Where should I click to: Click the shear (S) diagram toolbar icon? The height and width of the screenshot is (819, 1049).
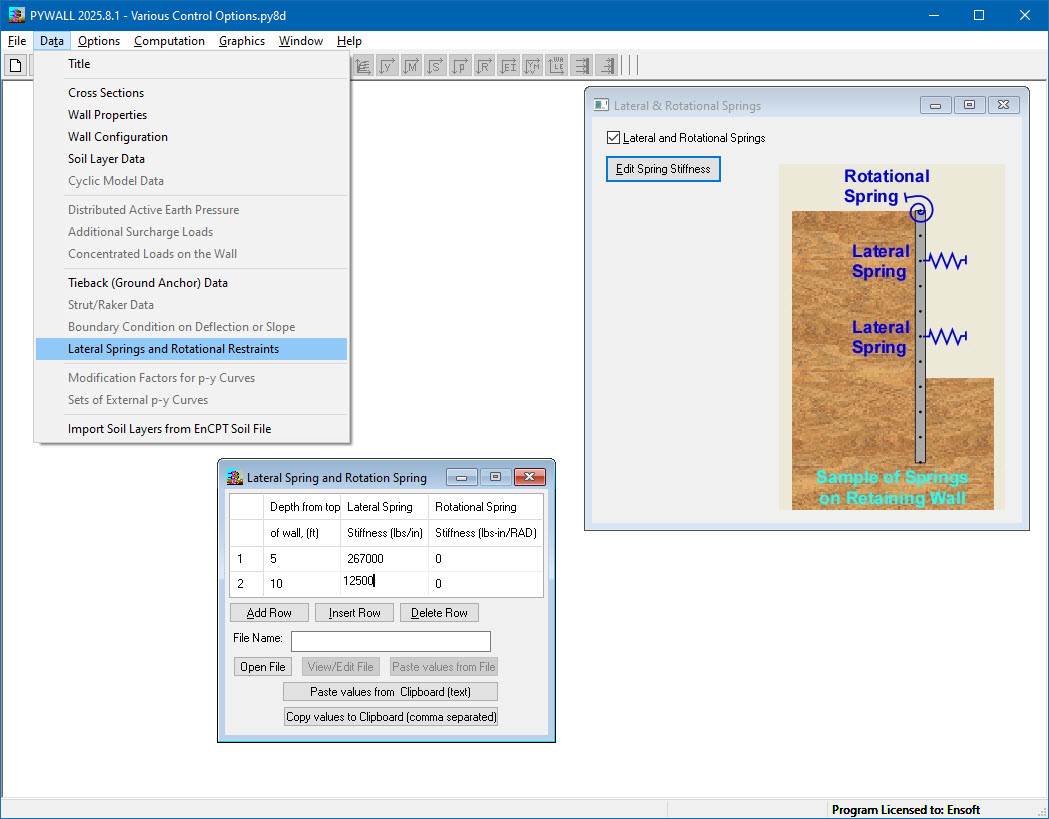(436, 65)
